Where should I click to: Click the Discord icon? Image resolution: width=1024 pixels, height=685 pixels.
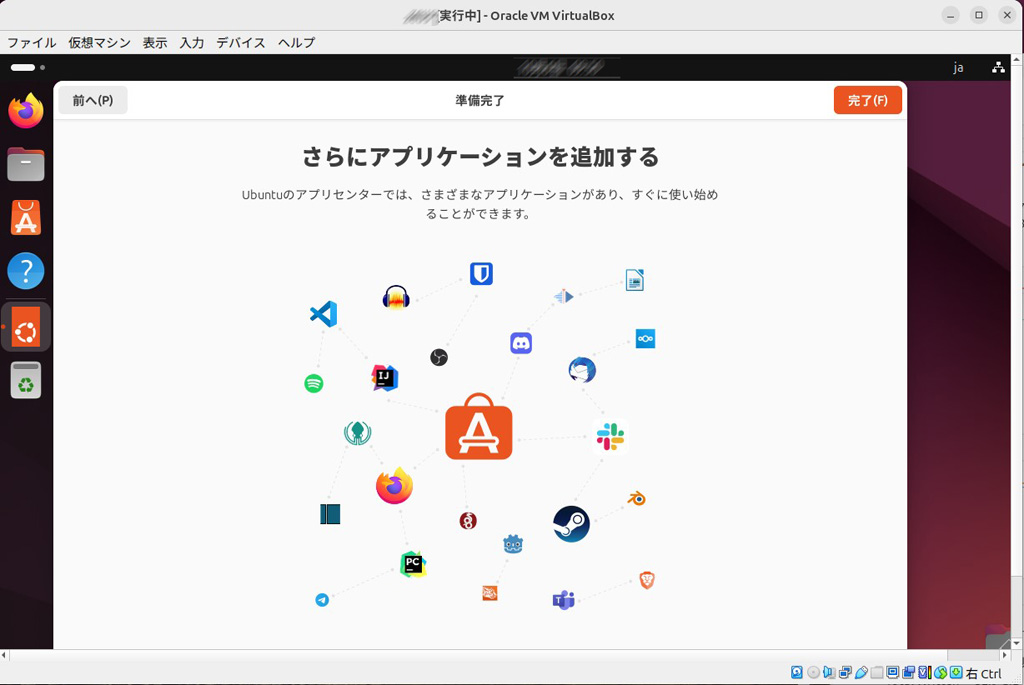click(x=521, y=343)
